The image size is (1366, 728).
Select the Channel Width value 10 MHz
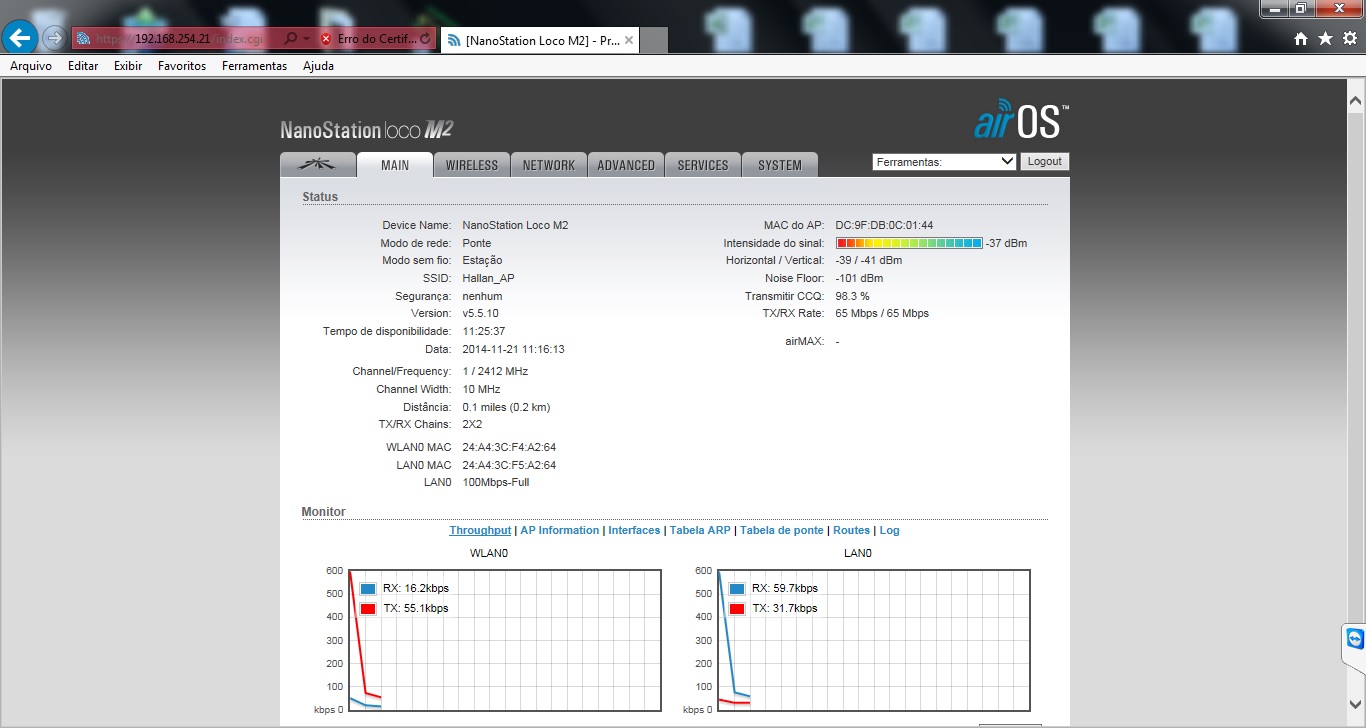(482, 389)
